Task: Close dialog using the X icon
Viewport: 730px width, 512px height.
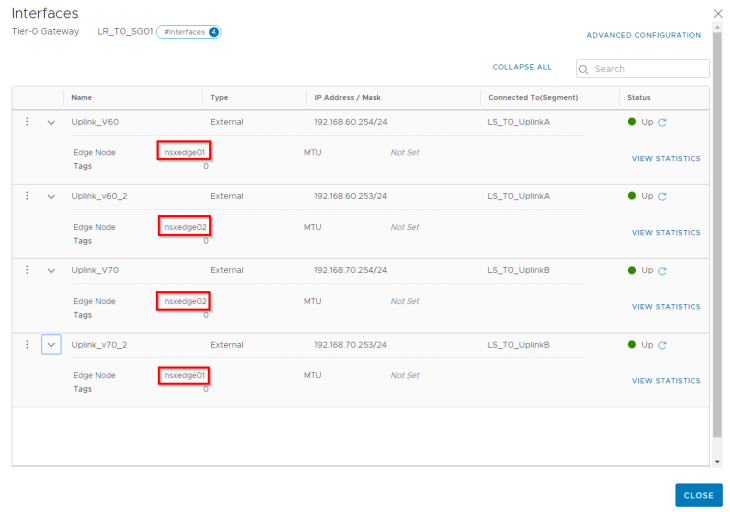Action: [x=717, y=13]
